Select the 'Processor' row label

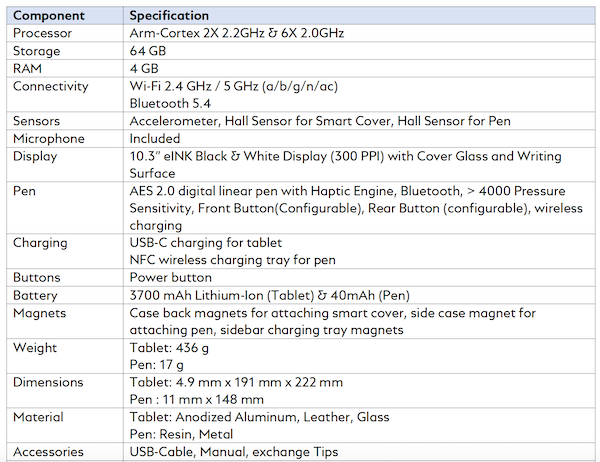(42, 33)
